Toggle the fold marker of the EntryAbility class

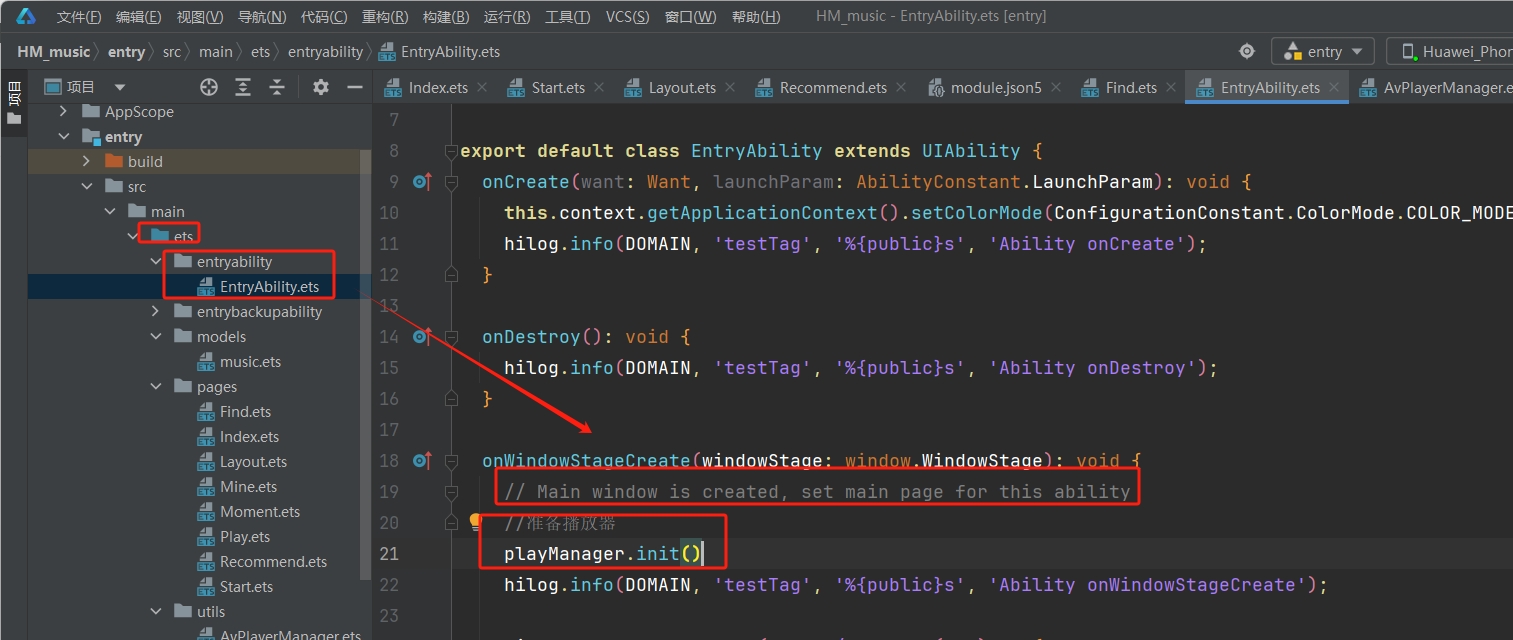click(x=452, y=151)
